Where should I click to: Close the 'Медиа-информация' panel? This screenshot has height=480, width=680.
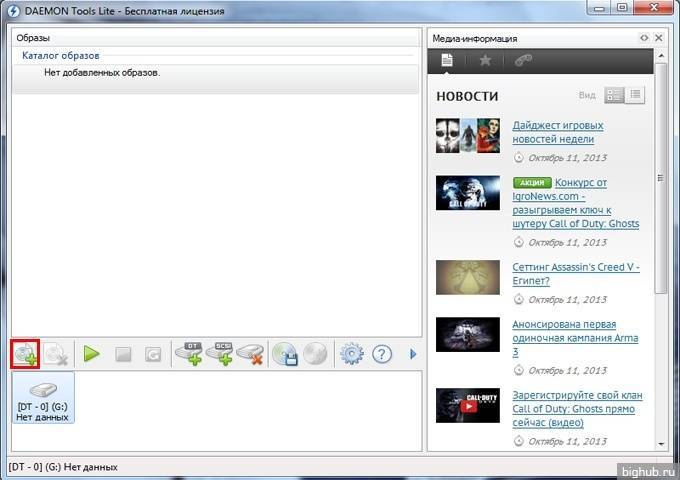659,38
